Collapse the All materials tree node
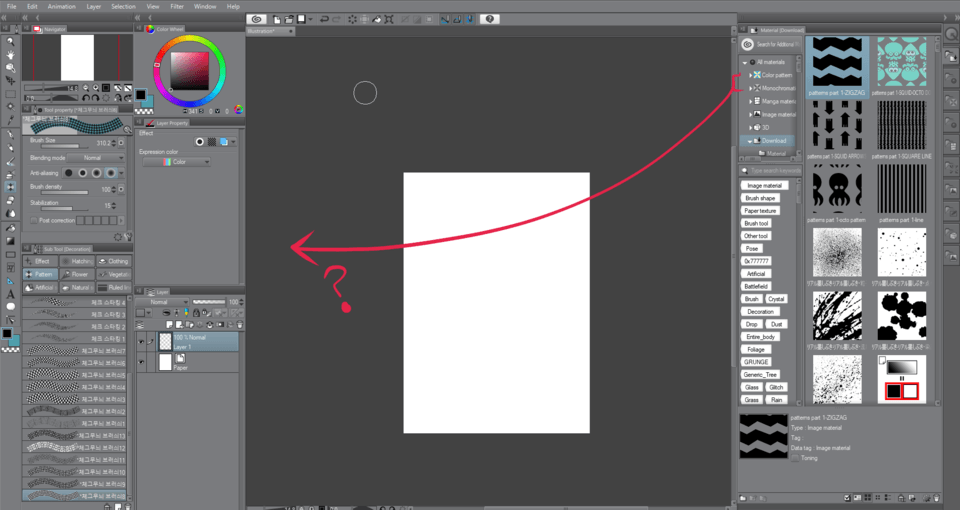 745,62
